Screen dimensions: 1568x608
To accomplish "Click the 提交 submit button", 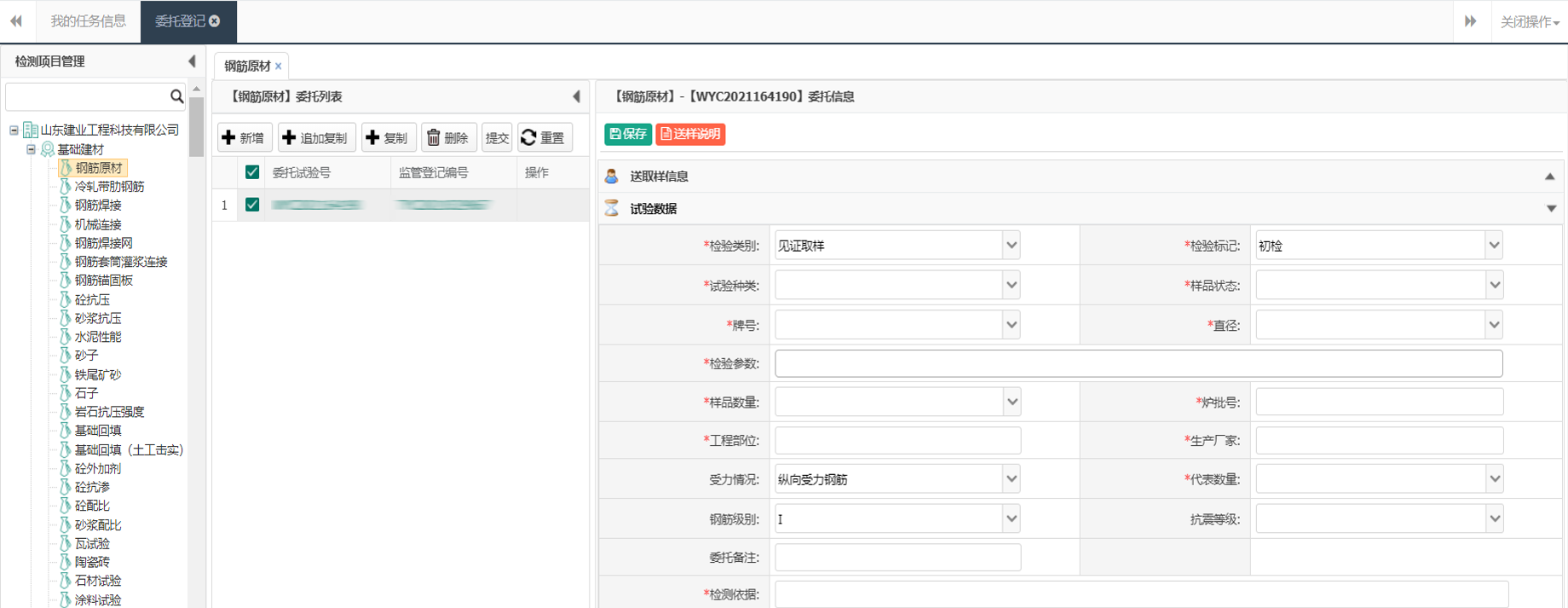I will 497,137.
